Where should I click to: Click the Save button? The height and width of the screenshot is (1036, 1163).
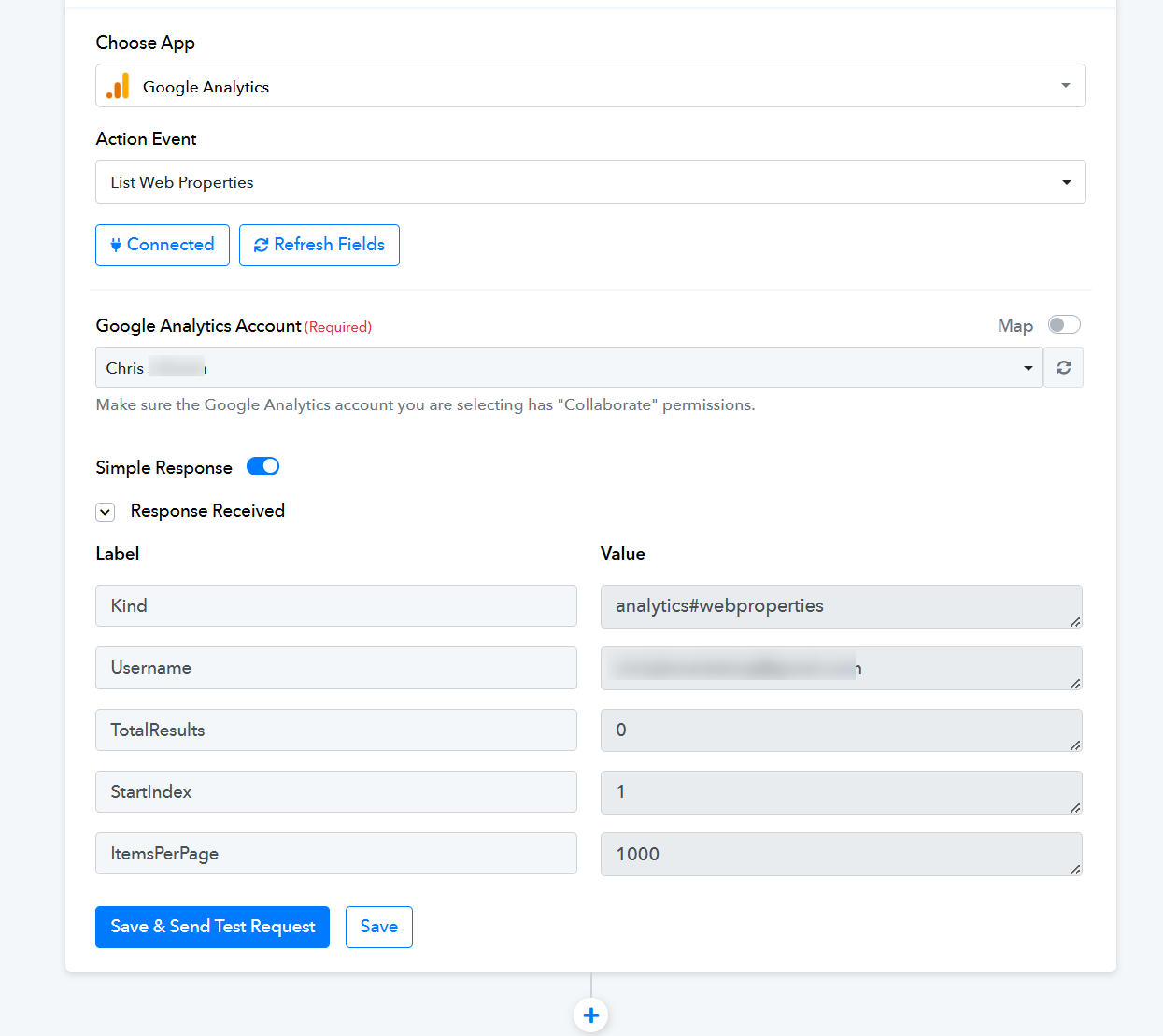coord(379,927)
